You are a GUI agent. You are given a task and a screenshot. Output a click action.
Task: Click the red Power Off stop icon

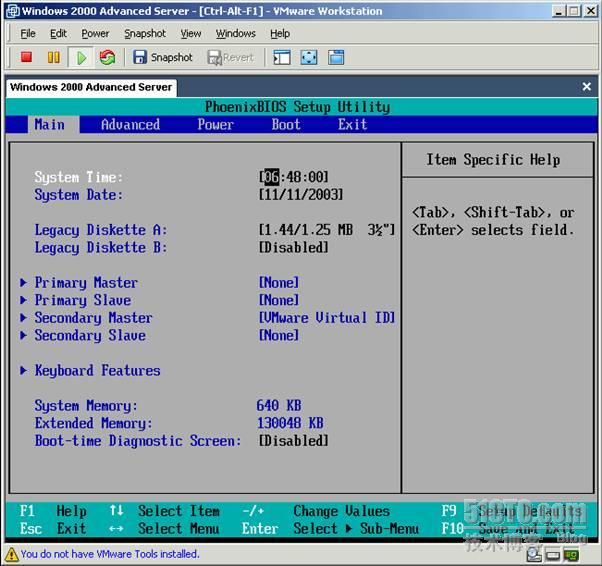(26, 57)
